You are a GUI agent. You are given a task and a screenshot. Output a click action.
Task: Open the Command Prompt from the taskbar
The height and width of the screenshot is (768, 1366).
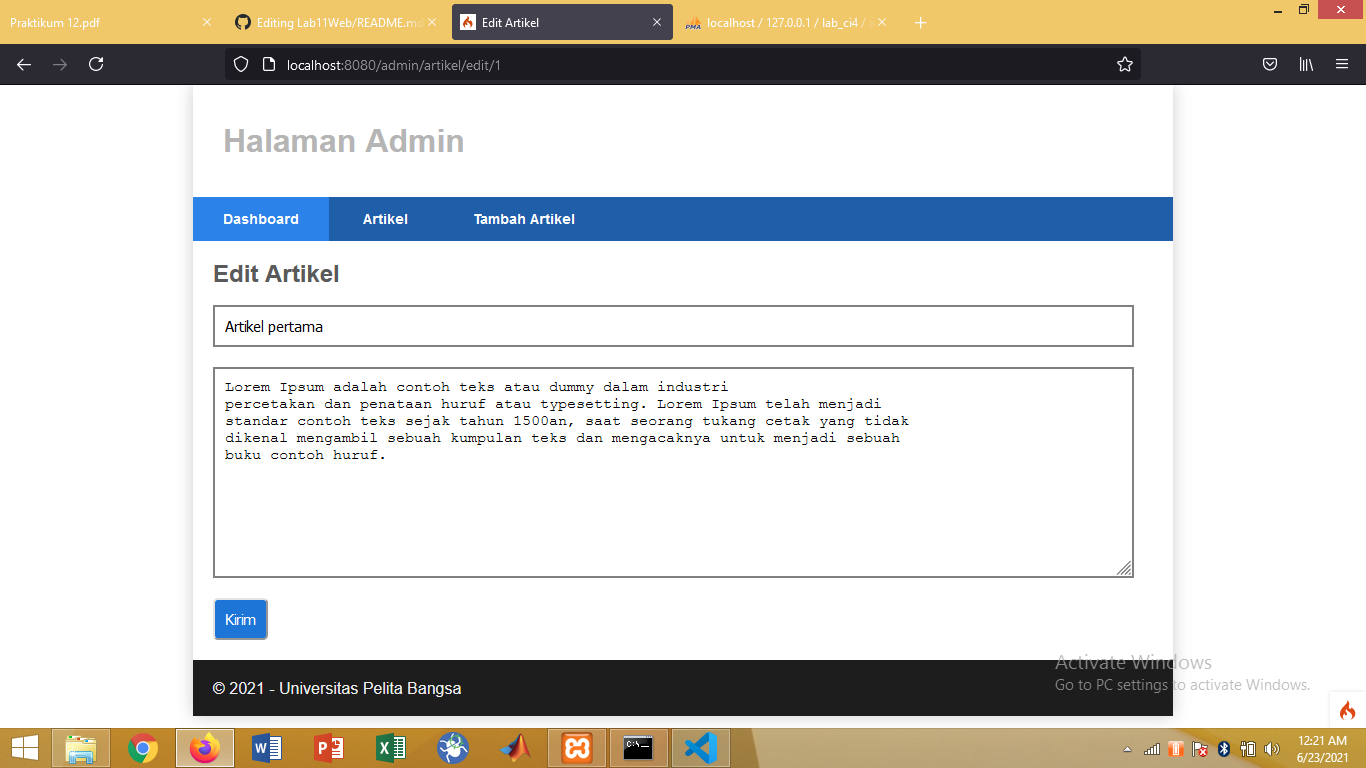tap(639, 747)
